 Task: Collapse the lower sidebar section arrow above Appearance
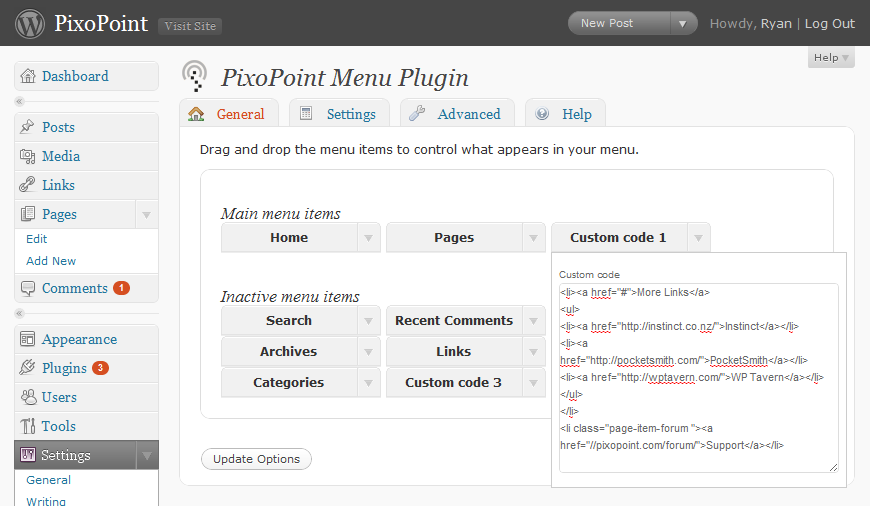pyautogui.click(x=19, y=313)
